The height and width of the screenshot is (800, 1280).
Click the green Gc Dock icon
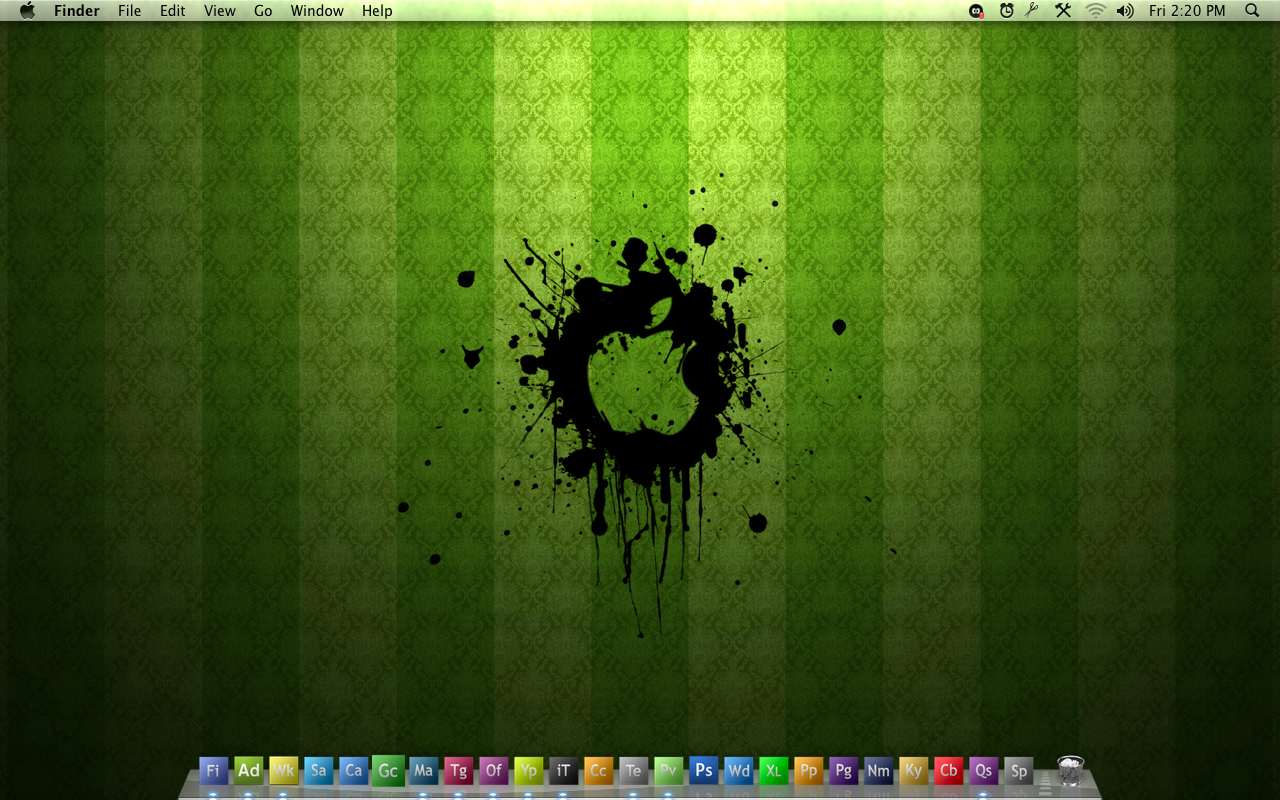point(388,771)
